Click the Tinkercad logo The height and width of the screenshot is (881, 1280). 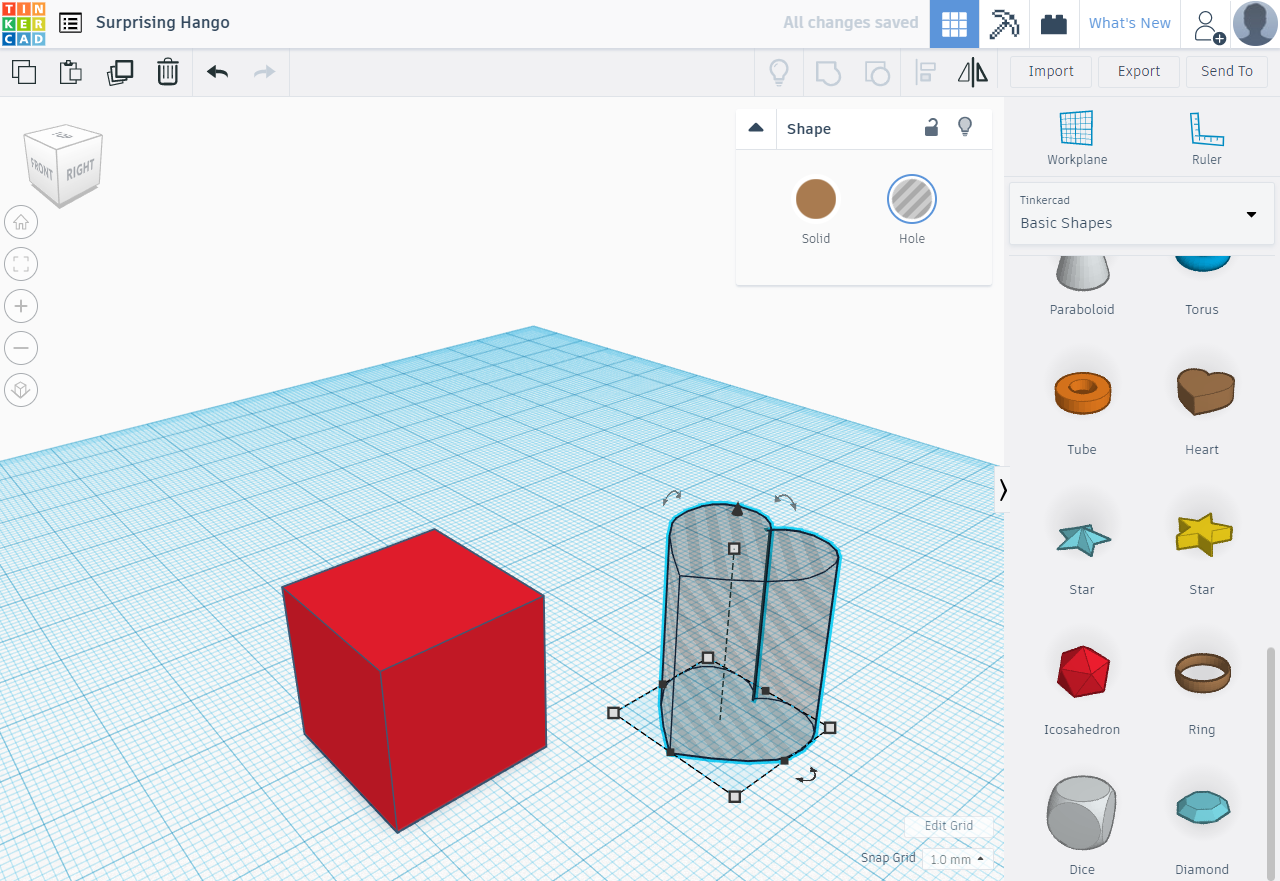point(23,23)
